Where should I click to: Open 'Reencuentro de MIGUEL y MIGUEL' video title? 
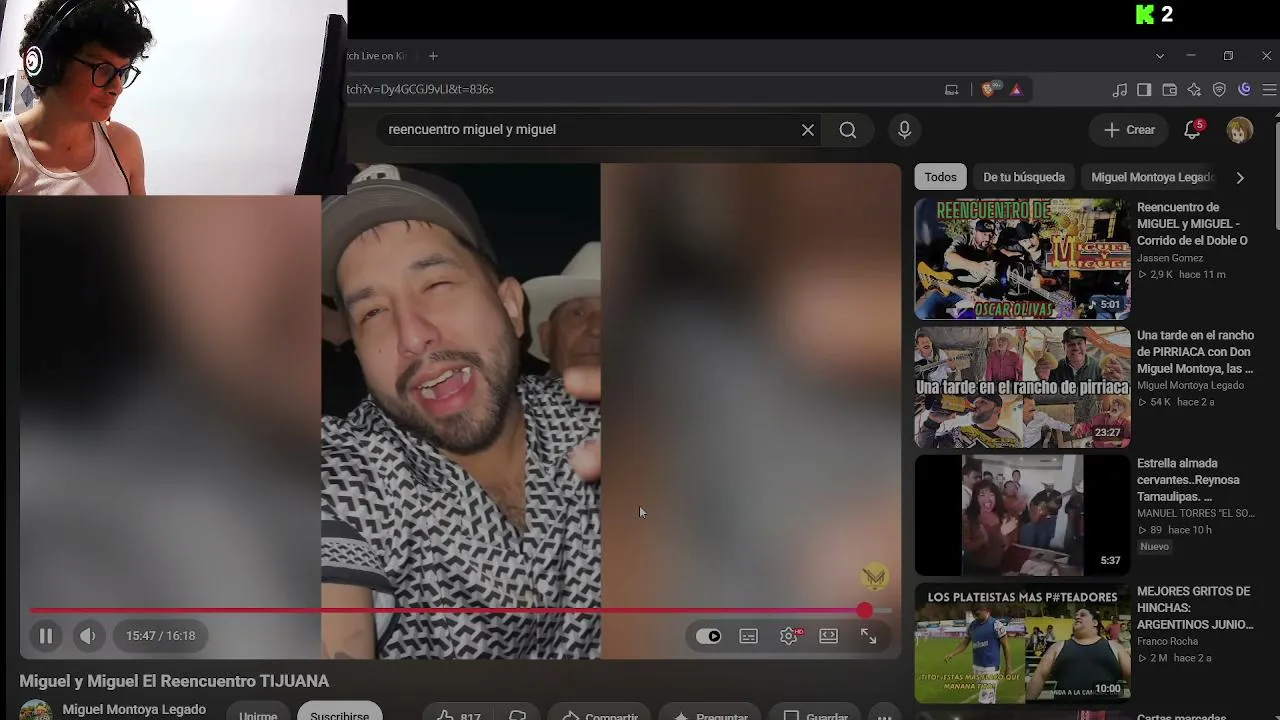(1193, 224)
